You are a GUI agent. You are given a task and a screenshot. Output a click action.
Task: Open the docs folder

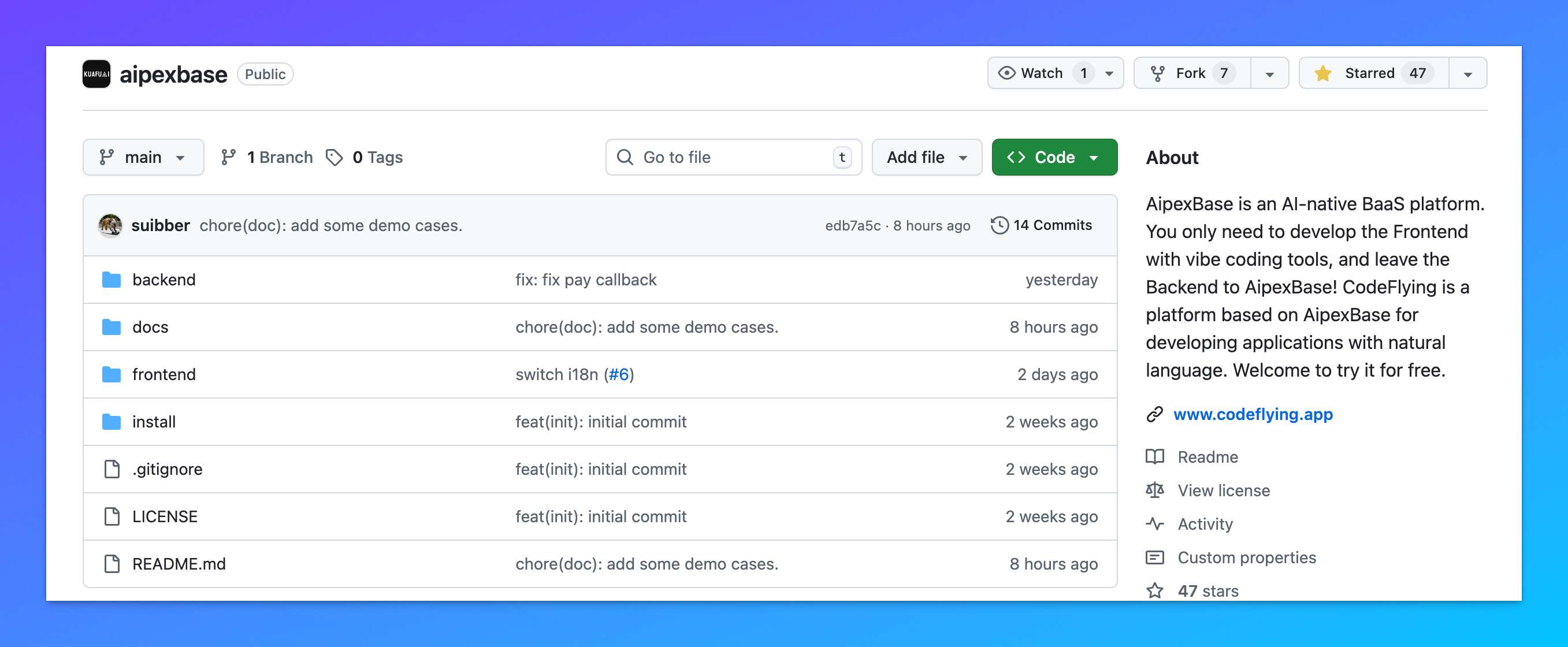pos(150,327)
